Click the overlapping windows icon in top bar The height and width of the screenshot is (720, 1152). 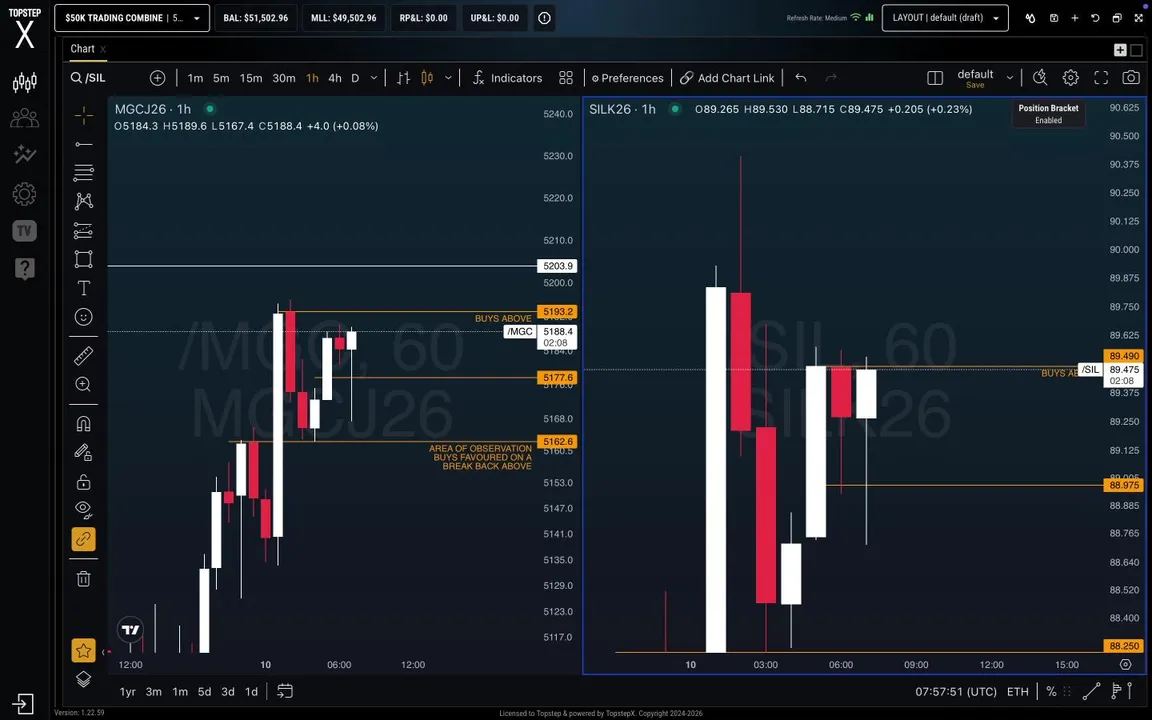tap(1117, 18)
